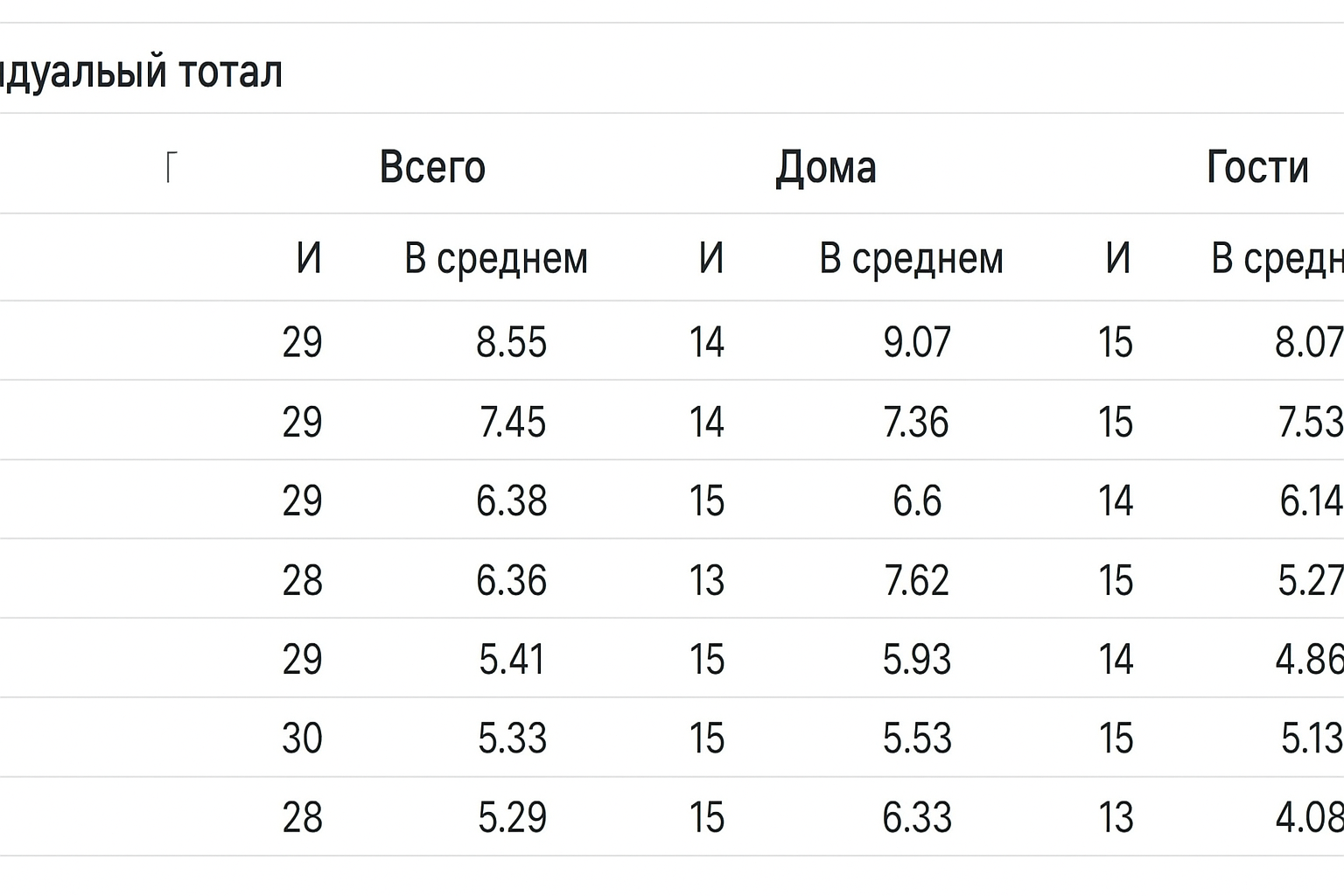Select the 9.07 home average cell

point(916,342)
